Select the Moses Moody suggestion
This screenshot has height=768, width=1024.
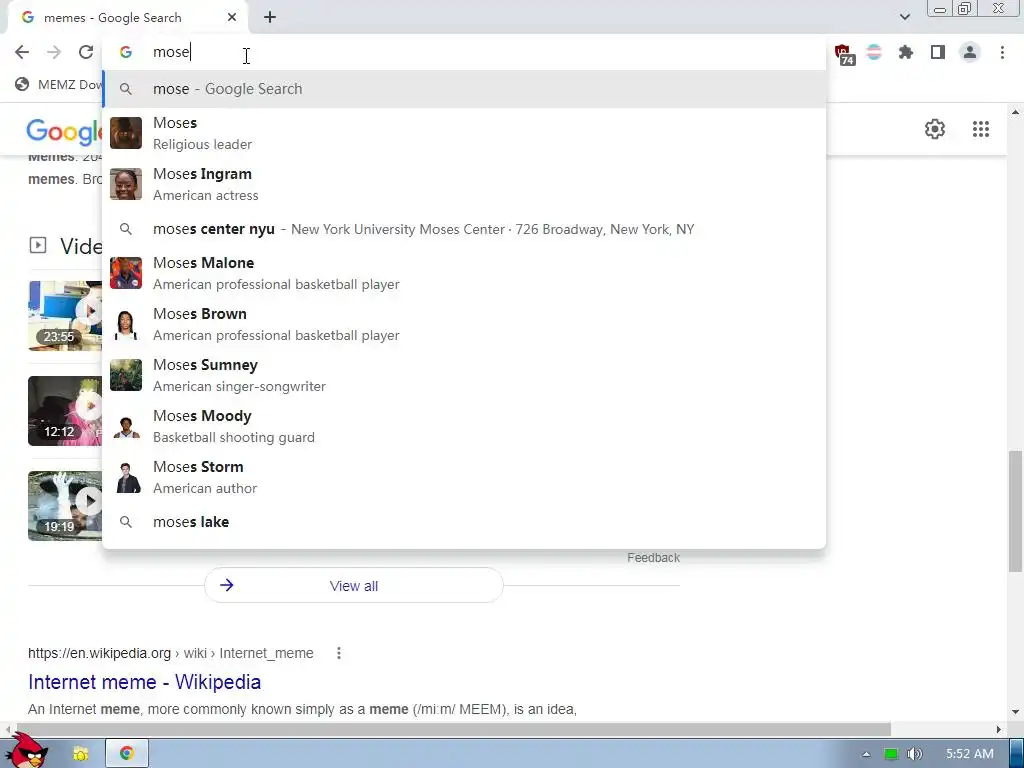tap(464, 426)
